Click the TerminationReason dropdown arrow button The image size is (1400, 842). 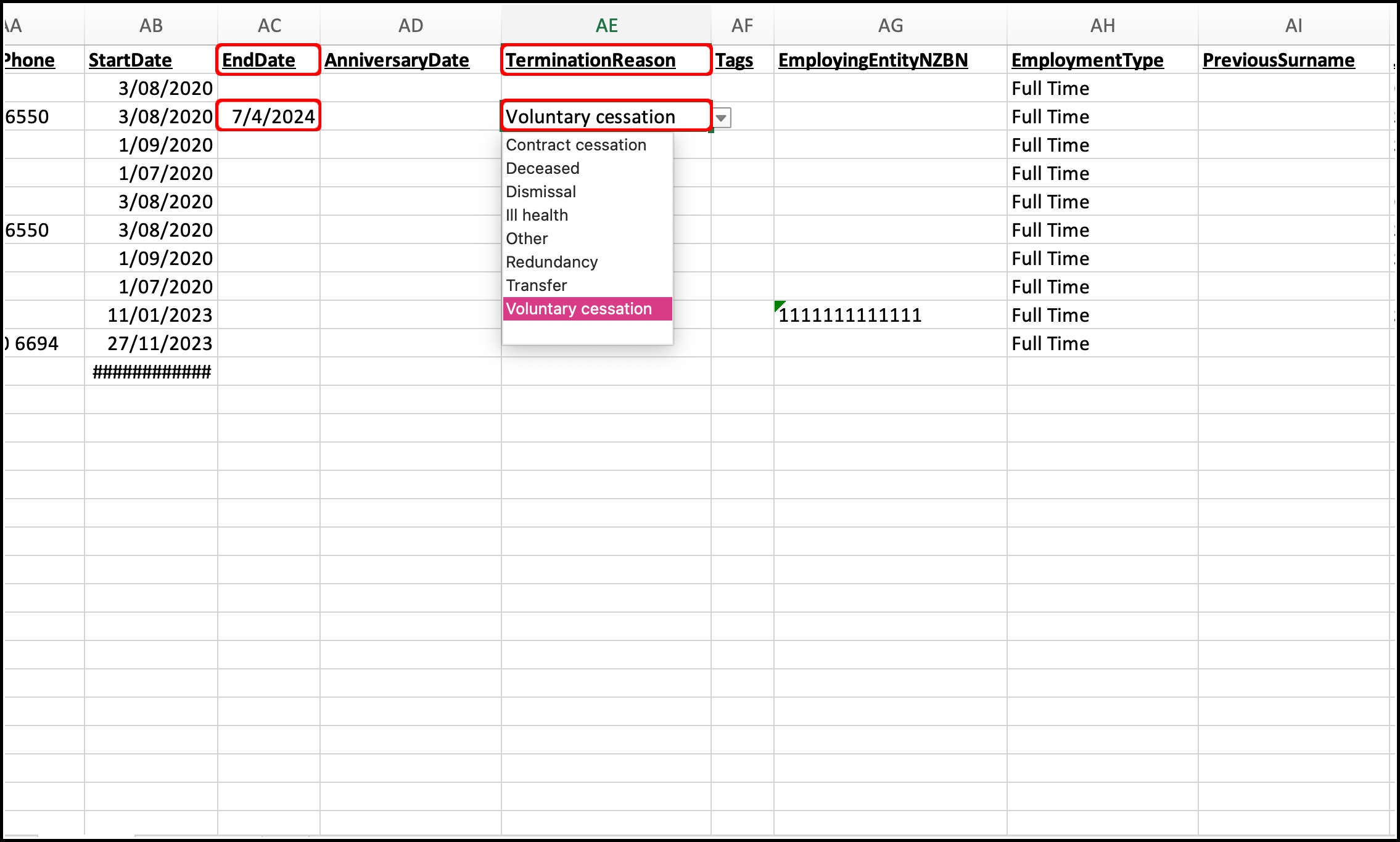pyautogui.click(x=722, y=117)
